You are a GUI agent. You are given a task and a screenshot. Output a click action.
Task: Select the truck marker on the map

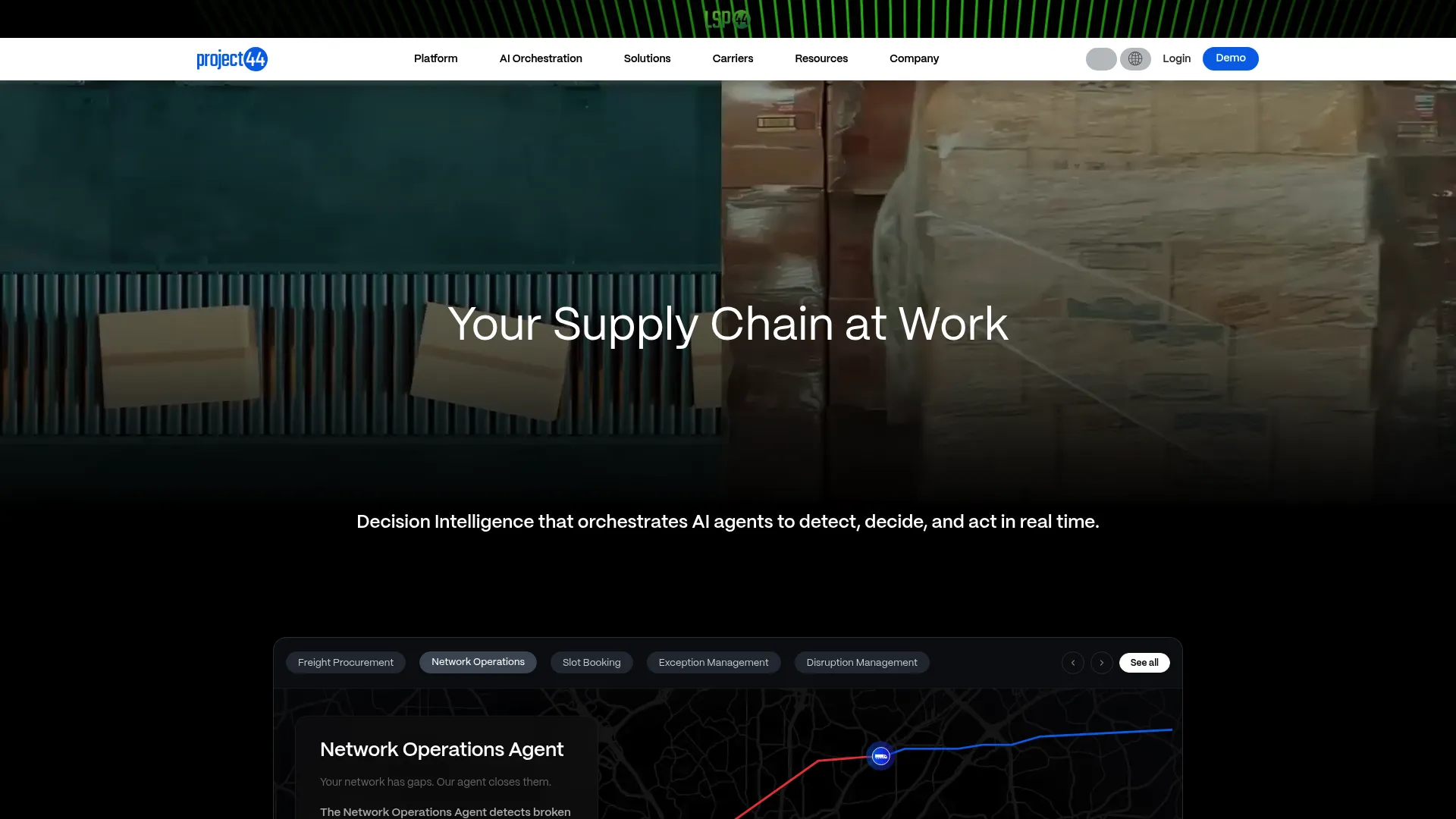pyautogui.click(x=880, y=756)
